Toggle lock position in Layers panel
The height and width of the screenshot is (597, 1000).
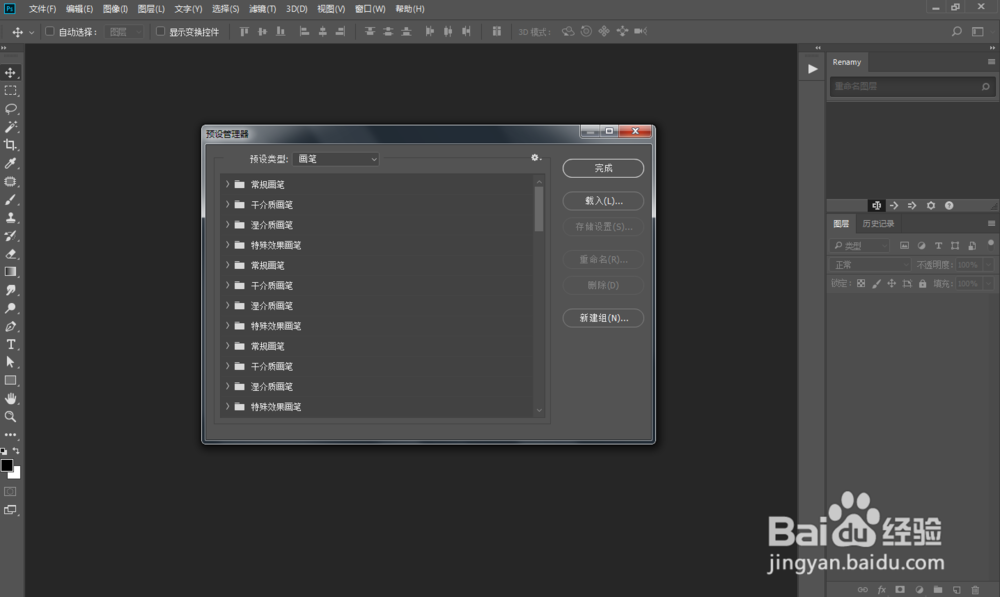[x=892, y=283]
